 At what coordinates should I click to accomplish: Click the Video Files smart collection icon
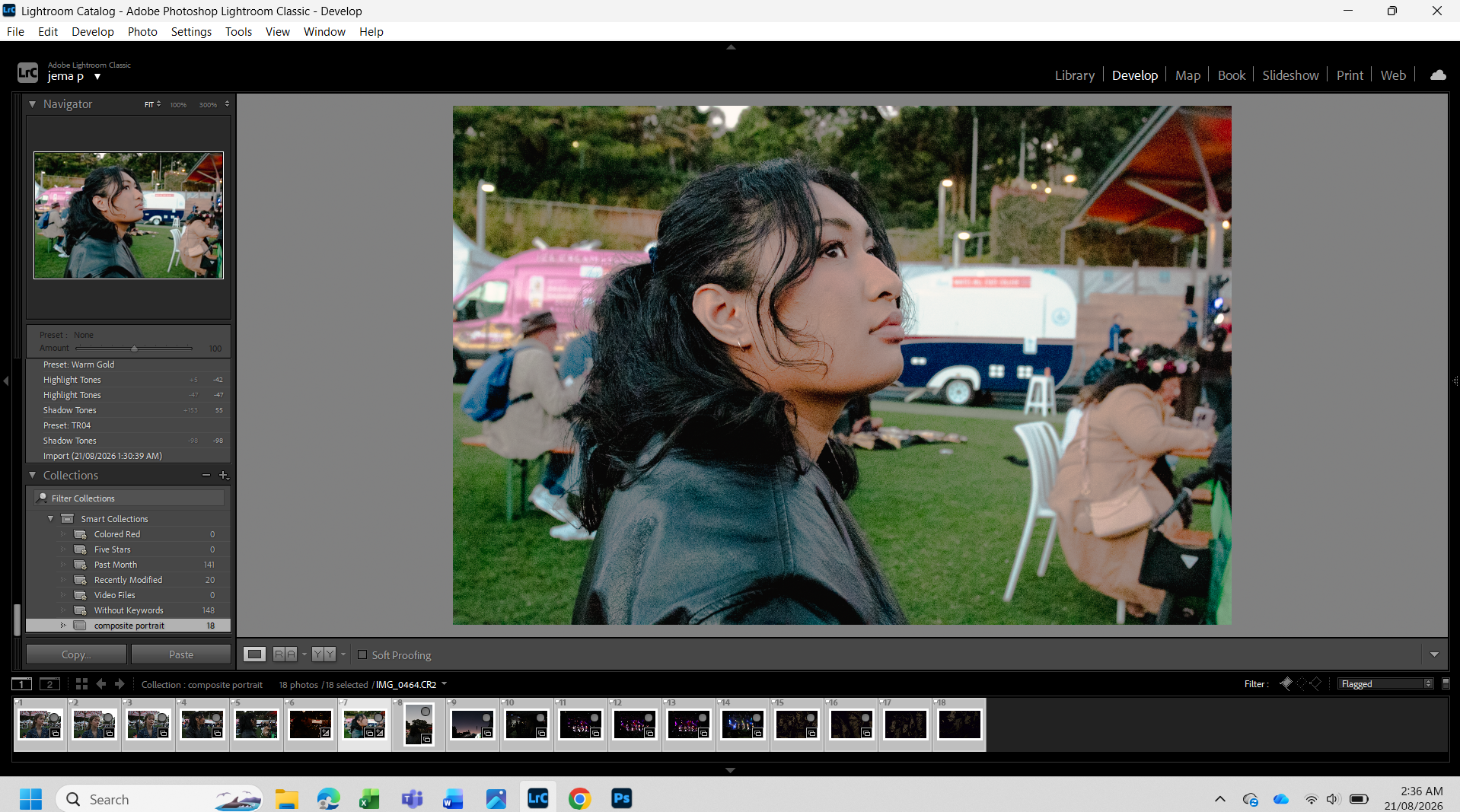point(80,595)
